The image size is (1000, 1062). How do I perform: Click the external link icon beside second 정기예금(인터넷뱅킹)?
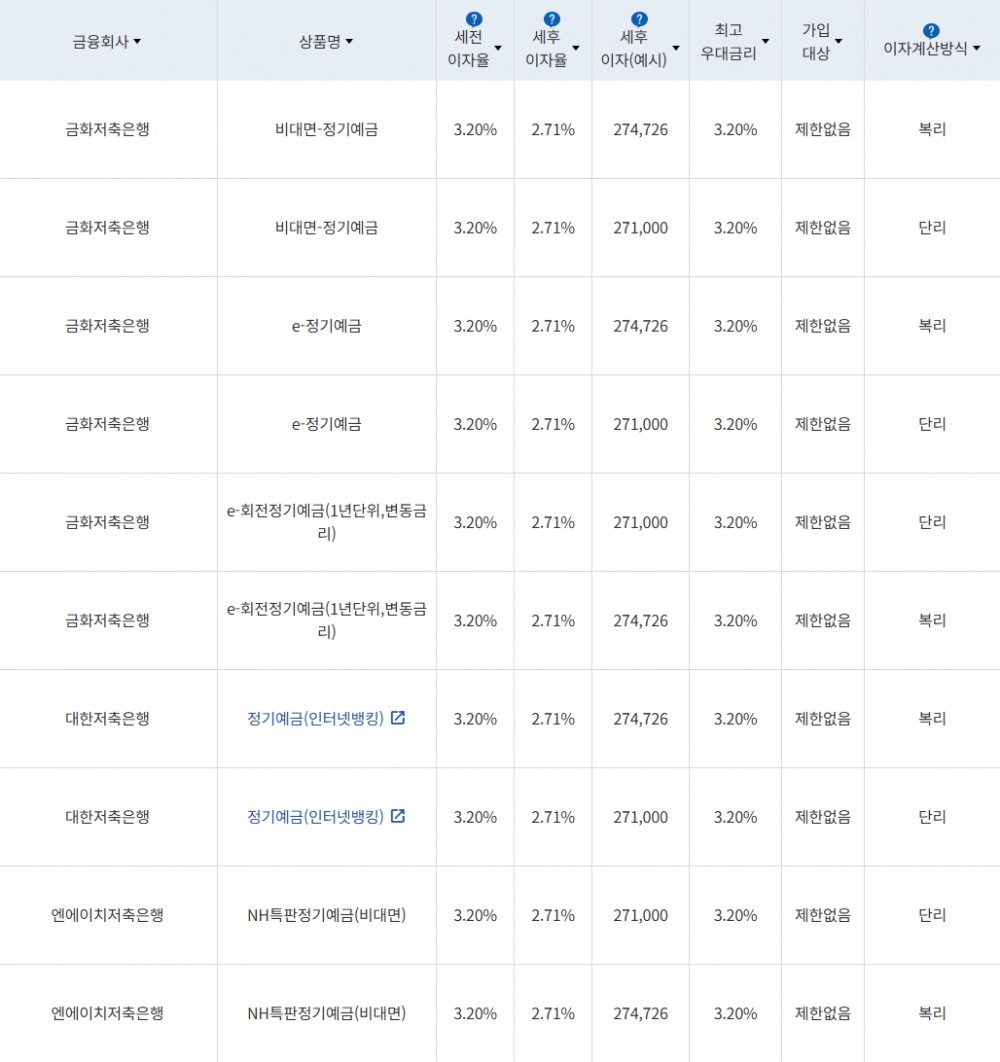[x=399, y=816]
